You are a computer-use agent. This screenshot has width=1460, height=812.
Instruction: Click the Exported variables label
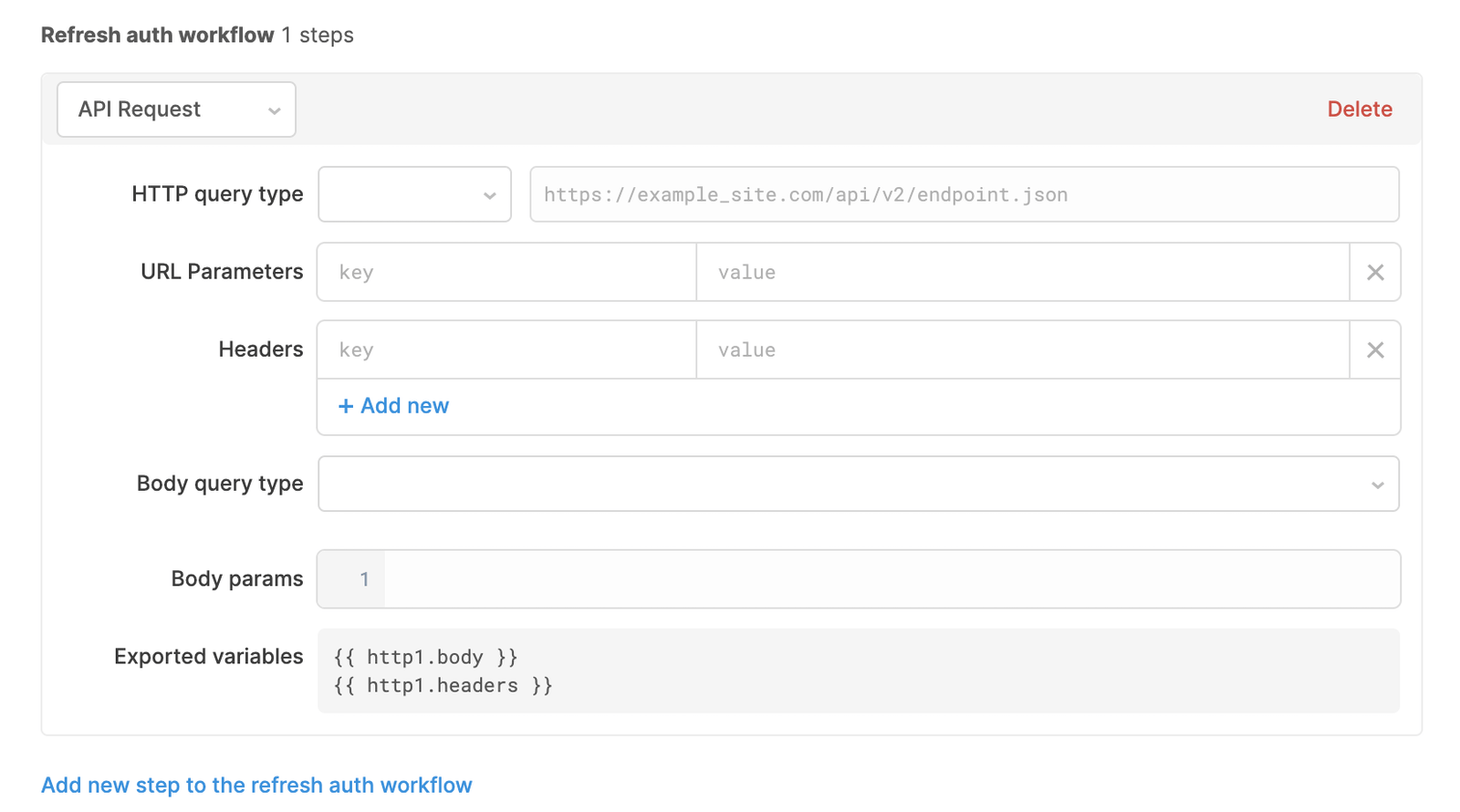pos(208,657)
